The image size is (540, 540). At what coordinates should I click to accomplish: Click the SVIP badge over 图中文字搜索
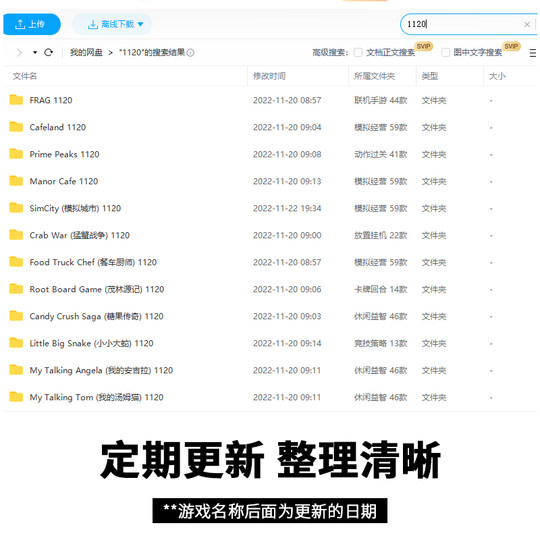pos(511,46)
